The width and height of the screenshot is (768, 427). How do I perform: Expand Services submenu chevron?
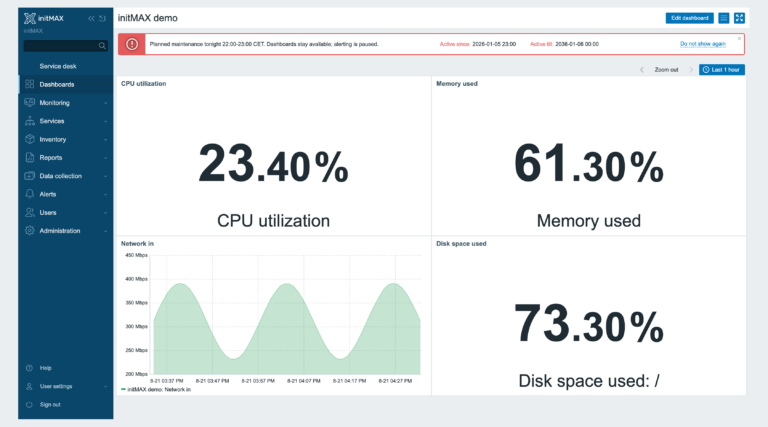(105, 121)
